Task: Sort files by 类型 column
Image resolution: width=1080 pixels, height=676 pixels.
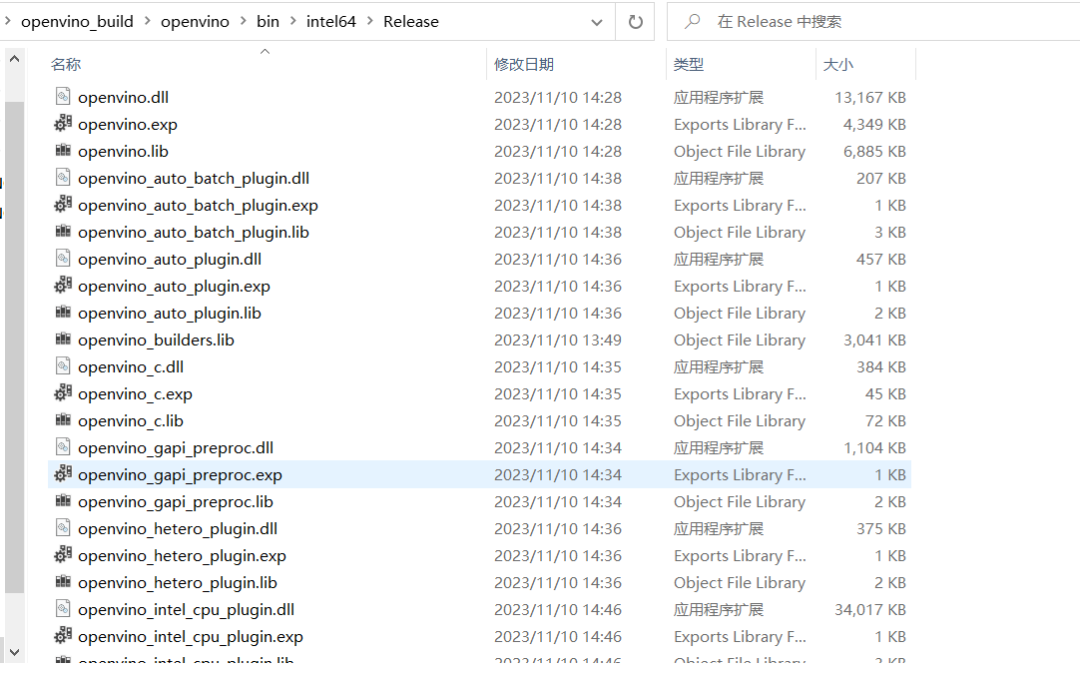Action: (689, 64)
